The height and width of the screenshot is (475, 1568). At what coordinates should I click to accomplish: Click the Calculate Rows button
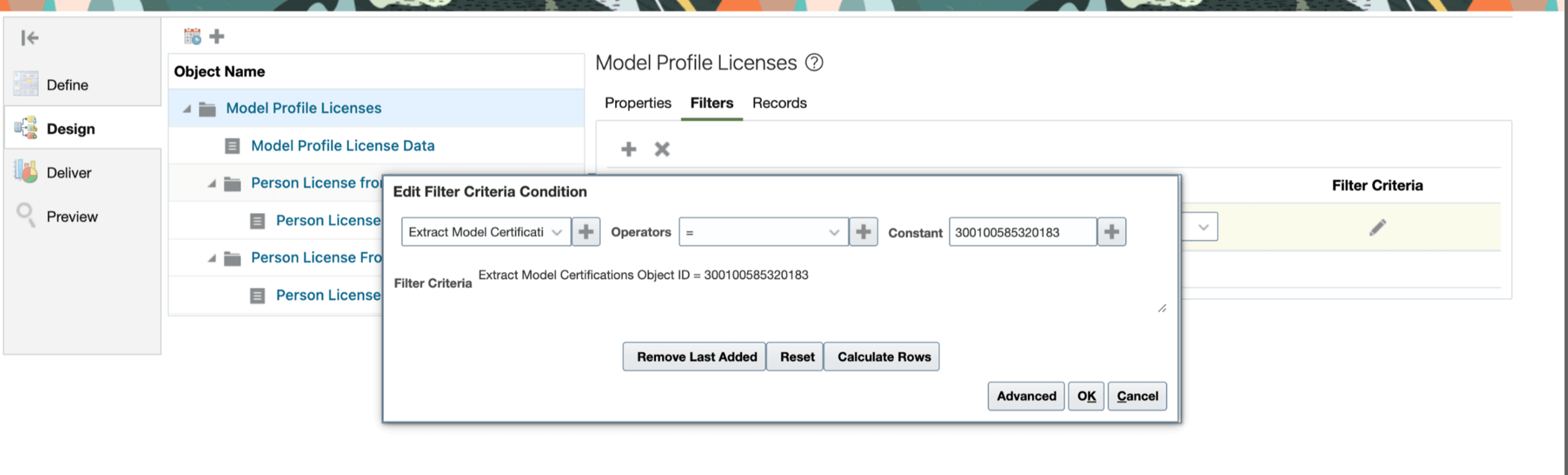882,357
